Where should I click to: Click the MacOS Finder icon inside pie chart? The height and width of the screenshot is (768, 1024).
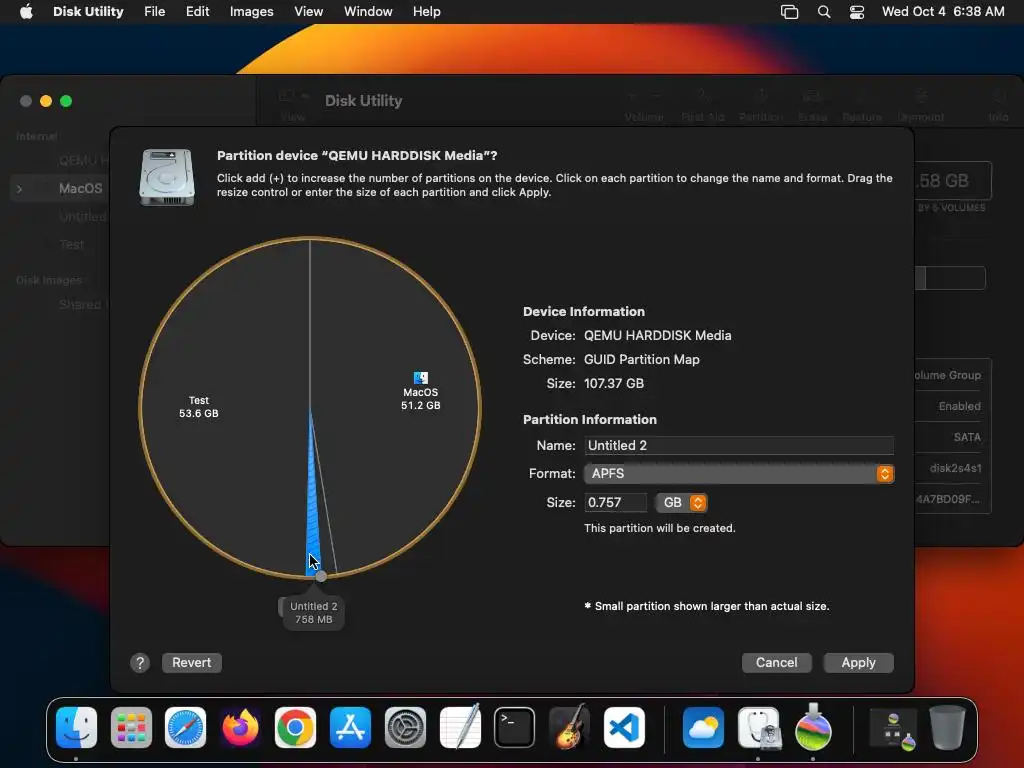(x=421, y=378)
